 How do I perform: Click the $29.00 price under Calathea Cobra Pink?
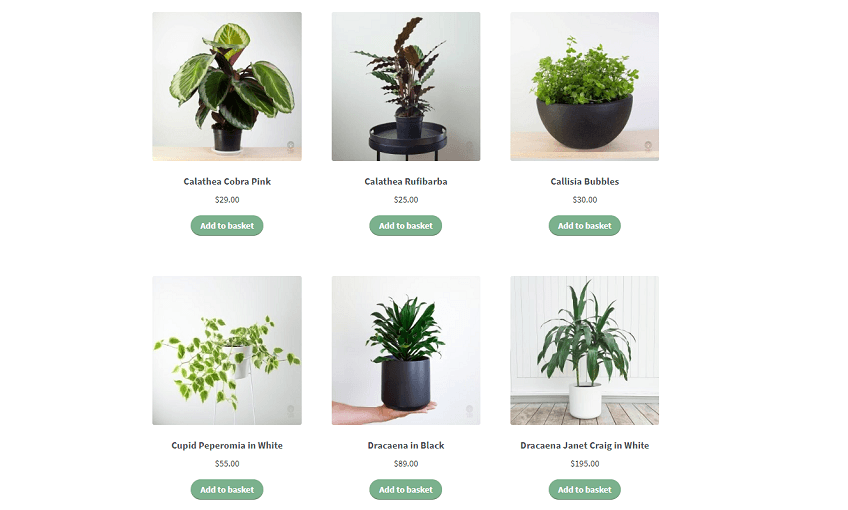pyautogui.click(x=227, y=200)
